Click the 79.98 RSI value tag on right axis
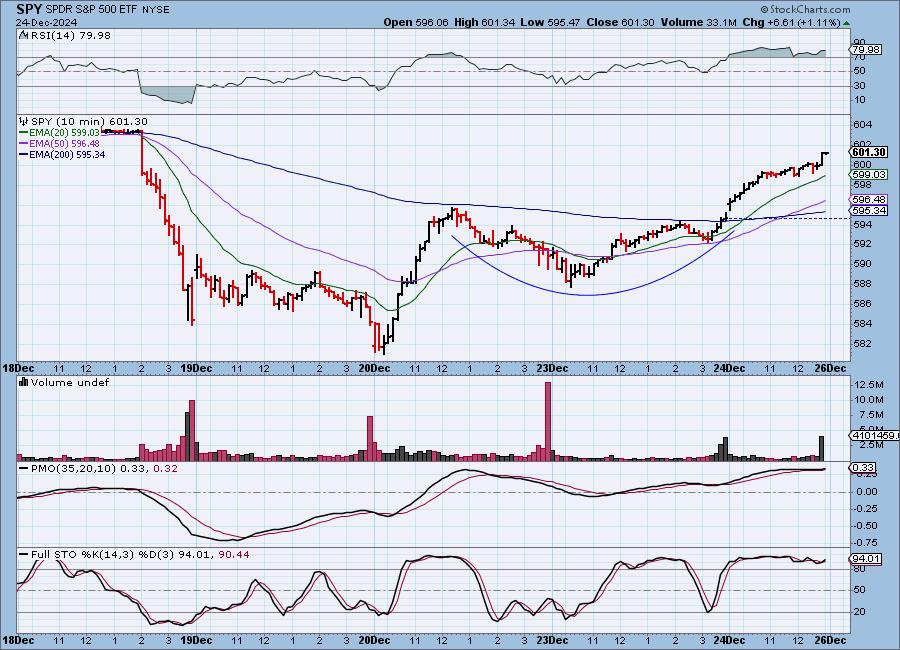Image resolution: width=900 pixels, height=650 pixels. tap(866, 50)
